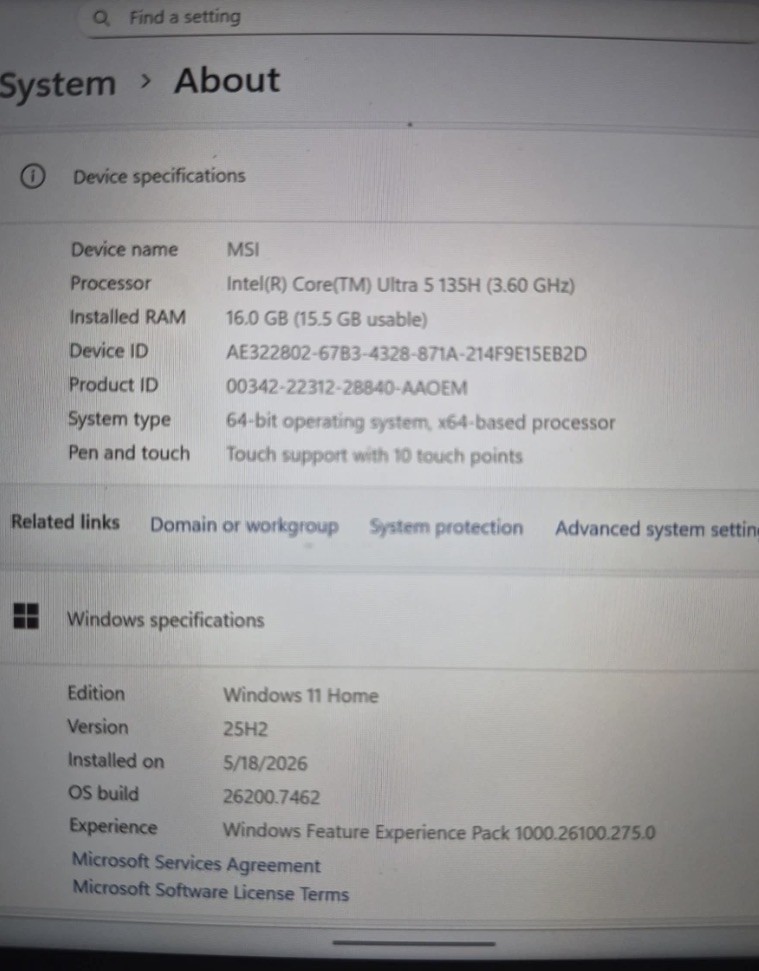Select the device name value MSI
759x971 pixels.
click(x=243, y=250)
